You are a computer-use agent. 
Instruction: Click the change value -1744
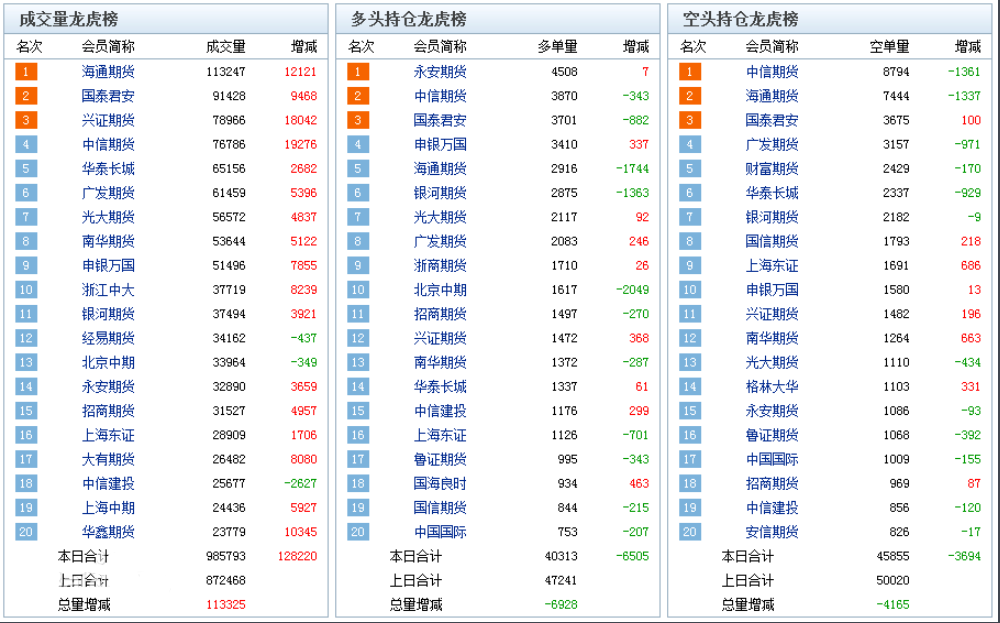click(x=632, y=168)
